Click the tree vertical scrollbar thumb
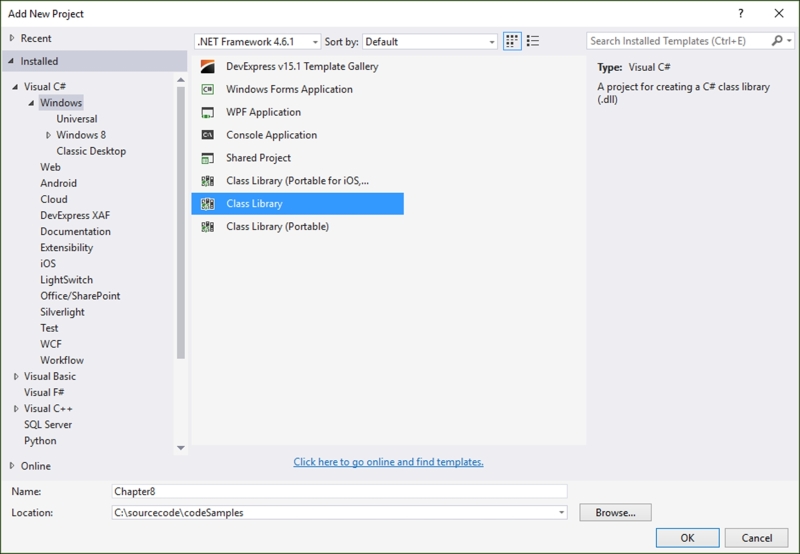 coord(181,223)
